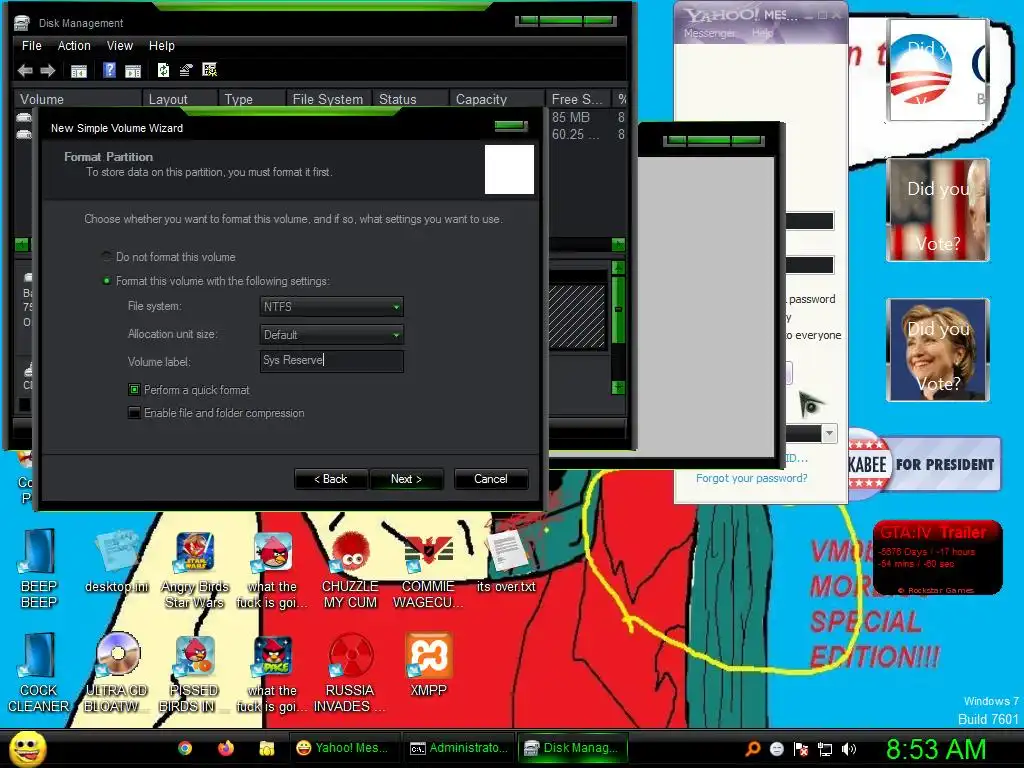Click the Type column header
1024x768 pixels.
[252, 99]
